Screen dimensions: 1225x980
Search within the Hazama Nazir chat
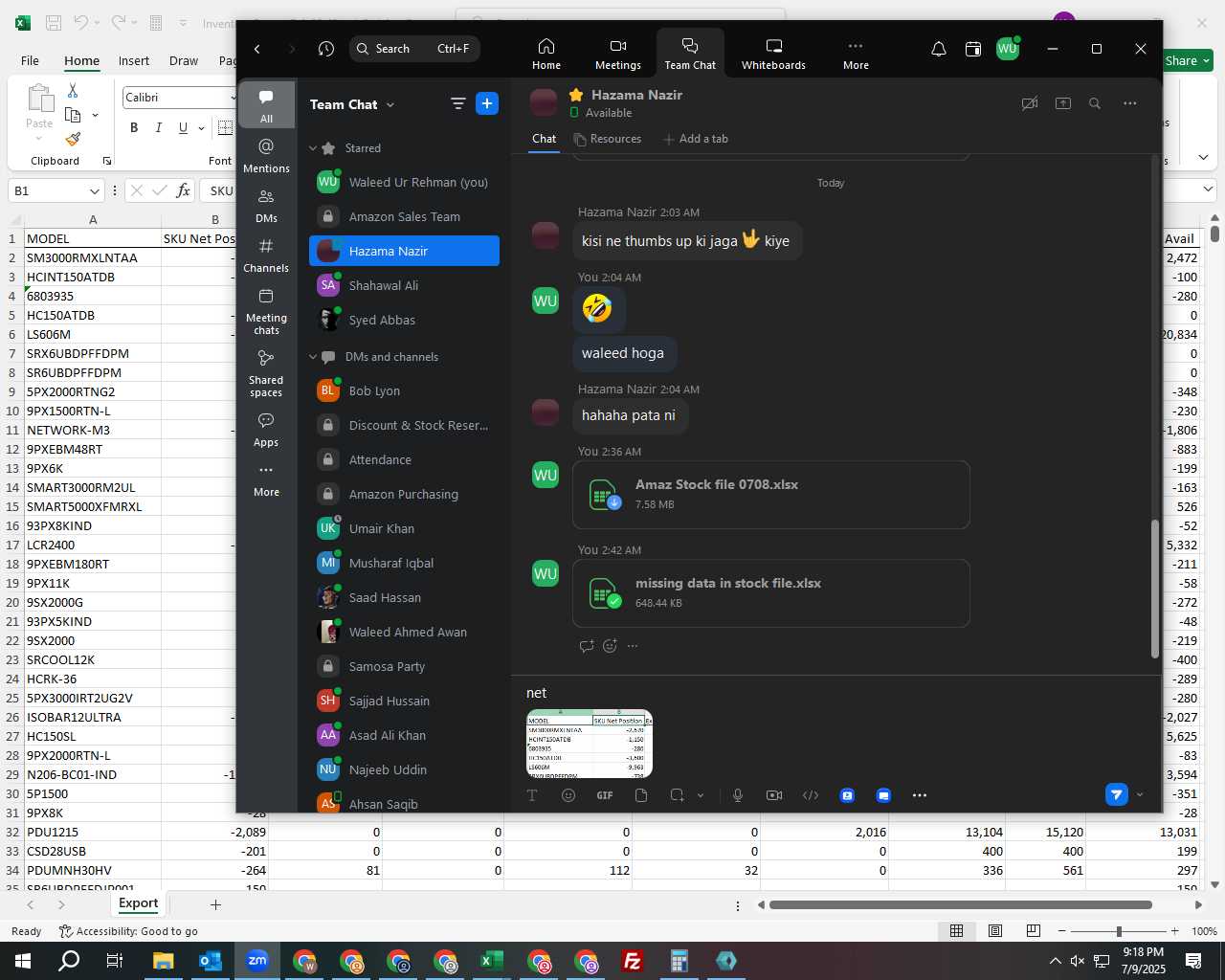1095,103
